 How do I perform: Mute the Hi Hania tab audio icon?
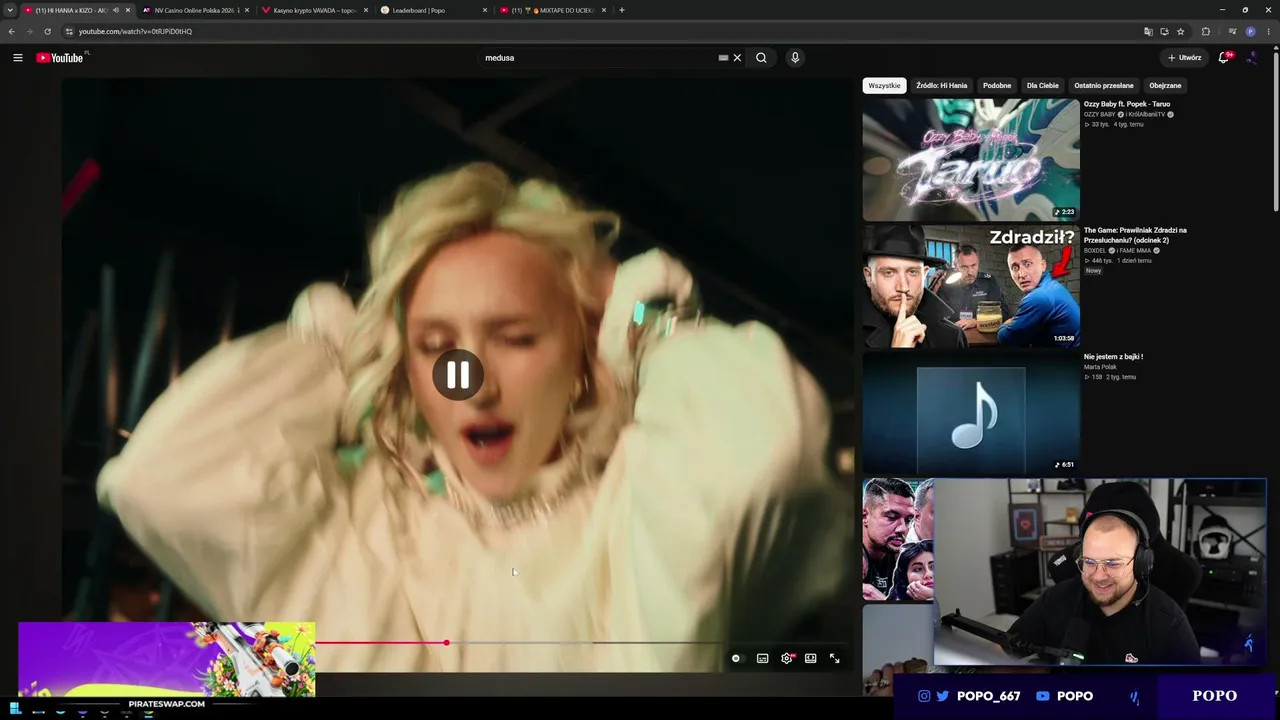click(116, 10)
